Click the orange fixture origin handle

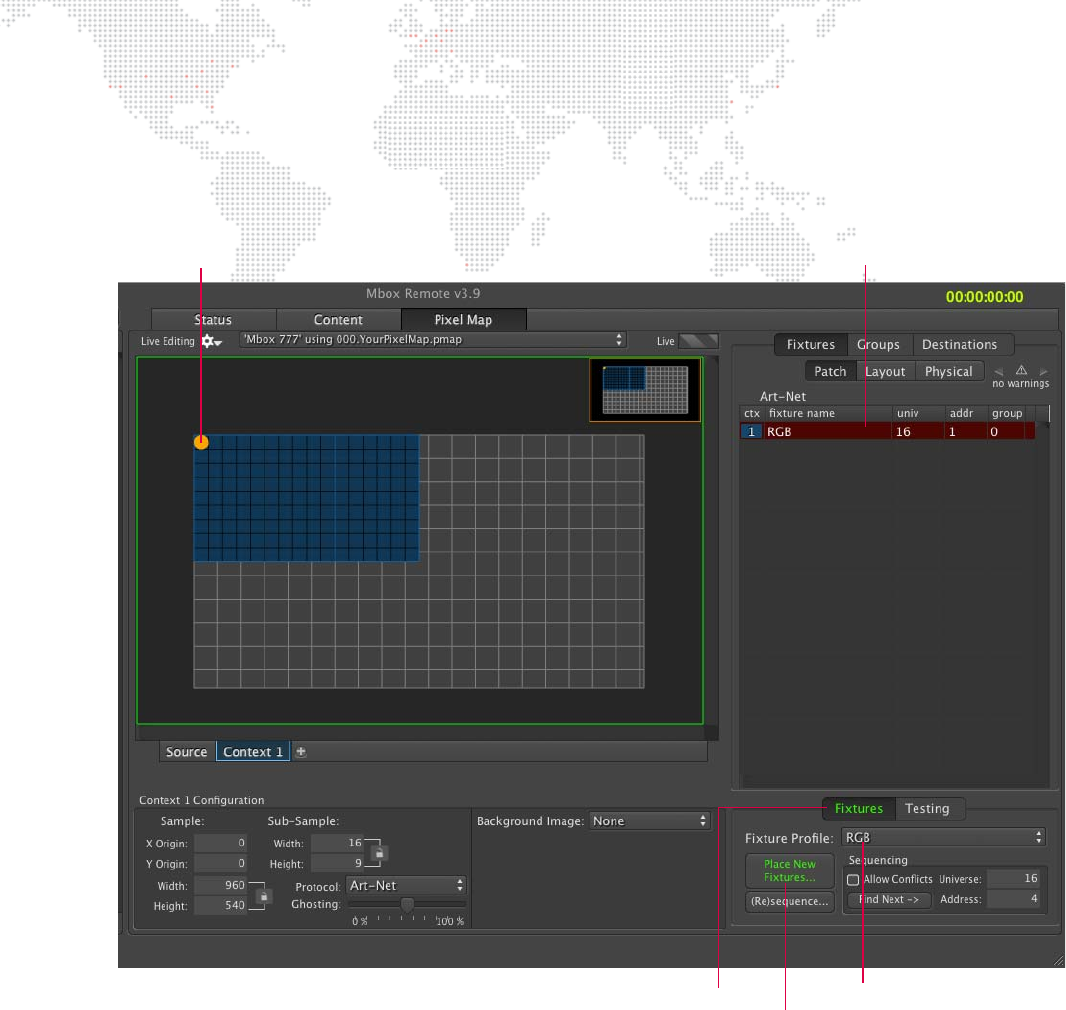click(201, 442)
